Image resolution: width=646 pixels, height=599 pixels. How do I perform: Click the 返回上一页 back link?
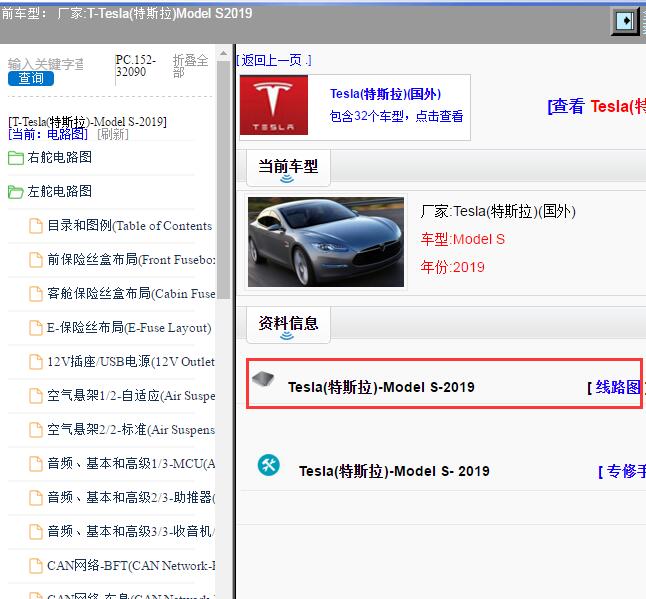point(274,60)
